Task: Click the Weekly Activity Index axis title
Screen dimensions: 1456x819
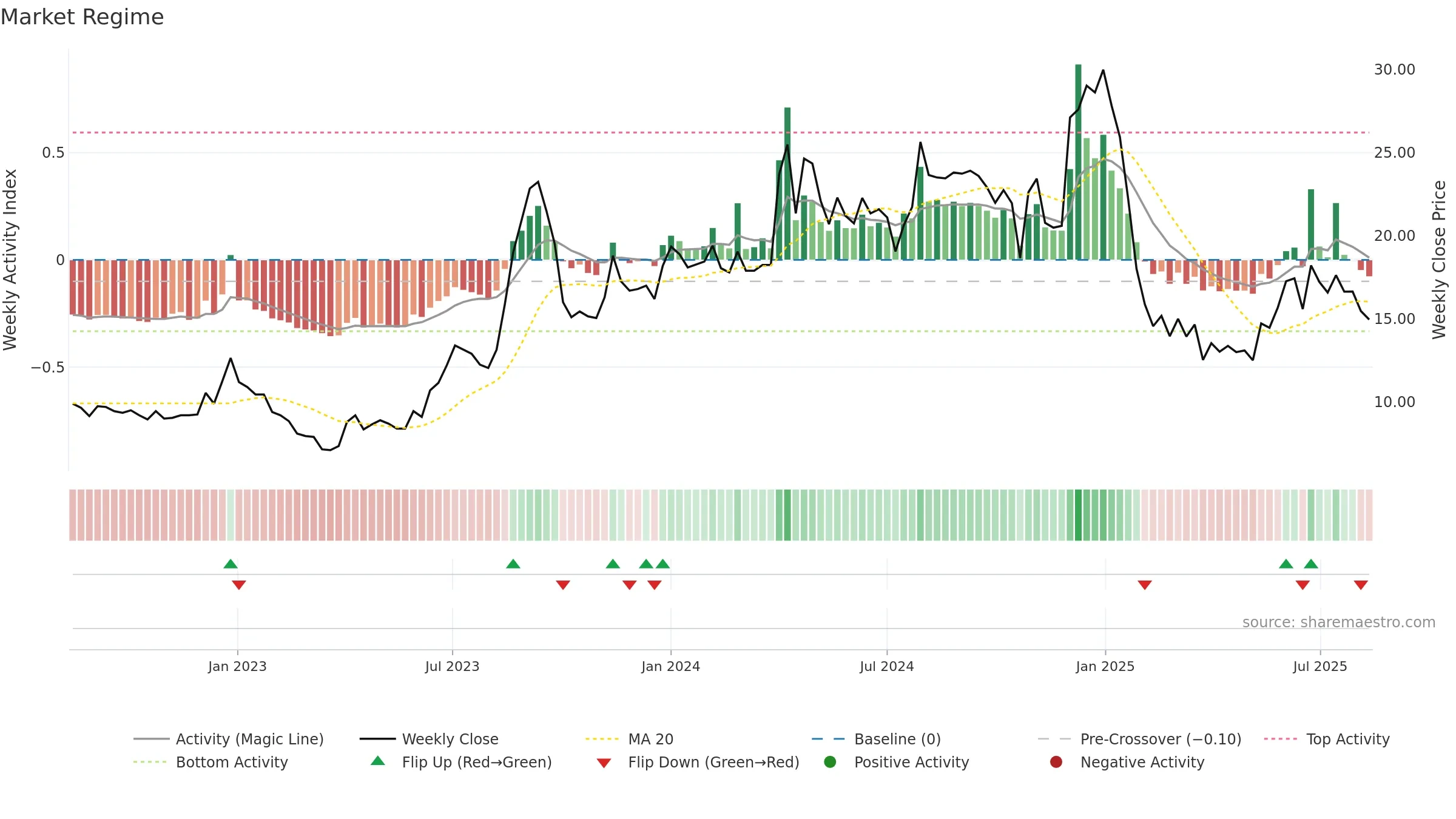Action: 10,260
